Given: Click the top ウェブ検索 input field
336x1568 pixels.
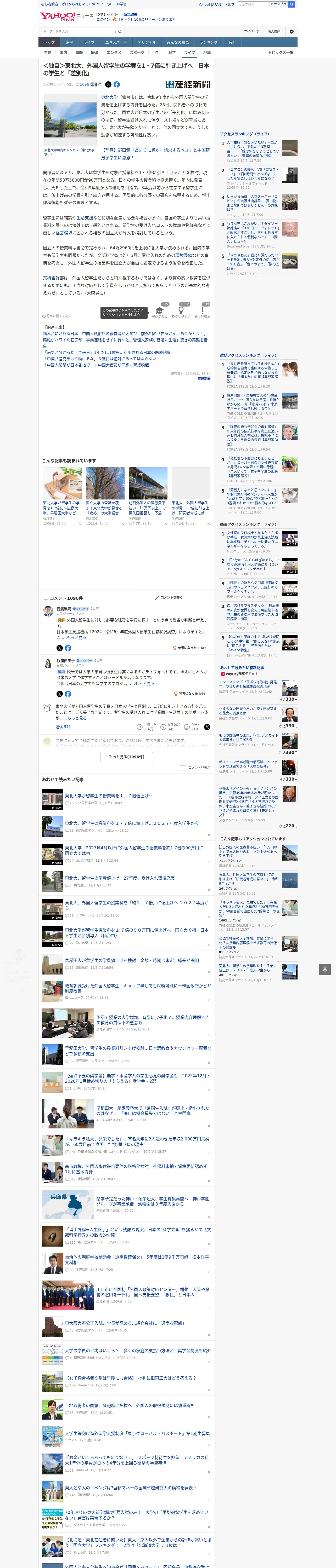Looking at the screenshot, I should coord(254,4).
